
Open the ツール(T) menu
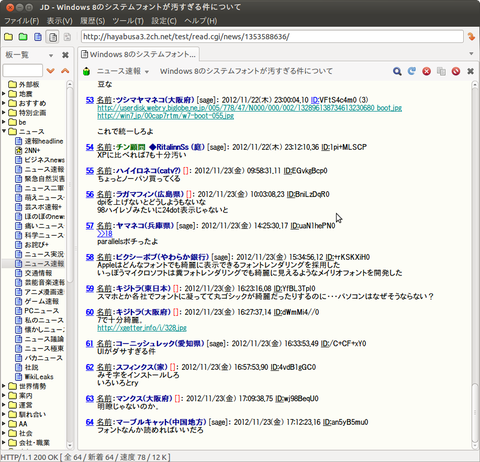[128, 21]
